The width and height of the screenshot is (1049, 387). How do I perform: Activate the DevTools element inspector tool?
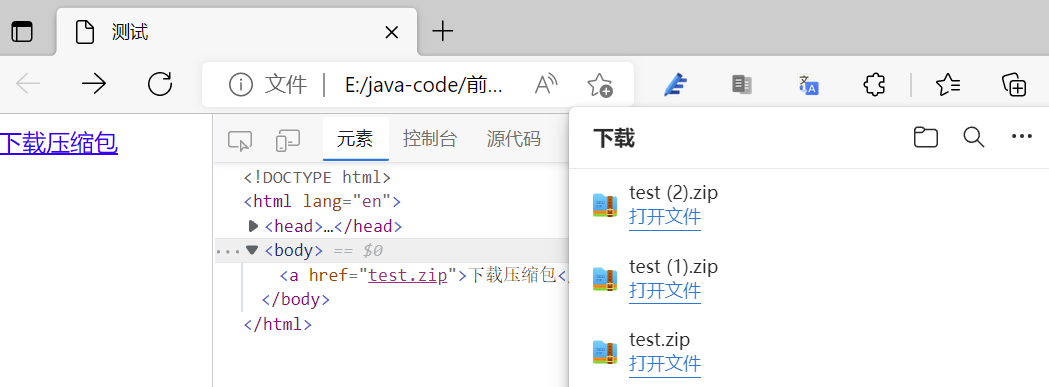(240, 141)
